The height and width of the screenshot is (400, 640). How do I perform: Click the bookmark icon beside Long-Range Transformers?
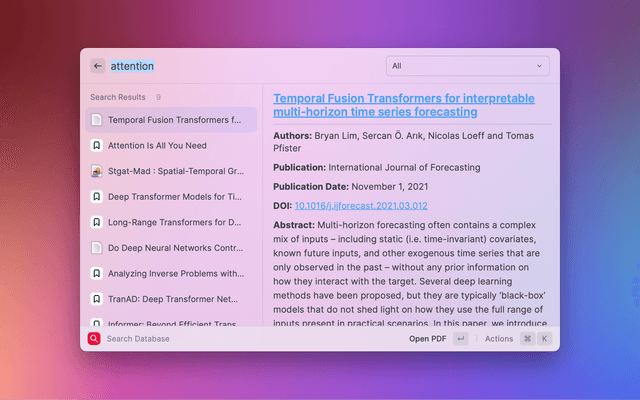(96, 222)
